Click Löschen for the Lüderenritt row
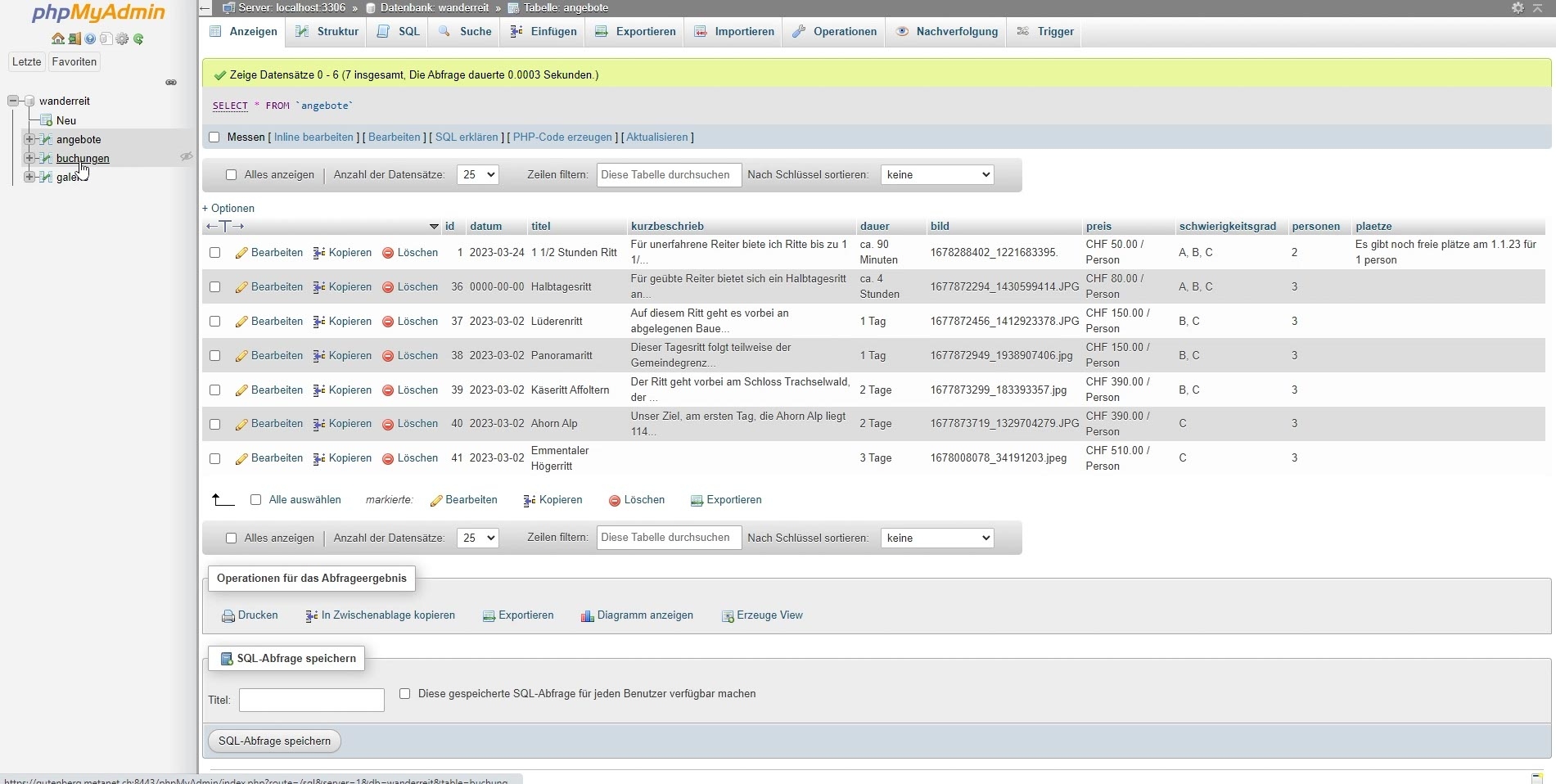This screenshot has height=784, width=1556. coord(410,322)
